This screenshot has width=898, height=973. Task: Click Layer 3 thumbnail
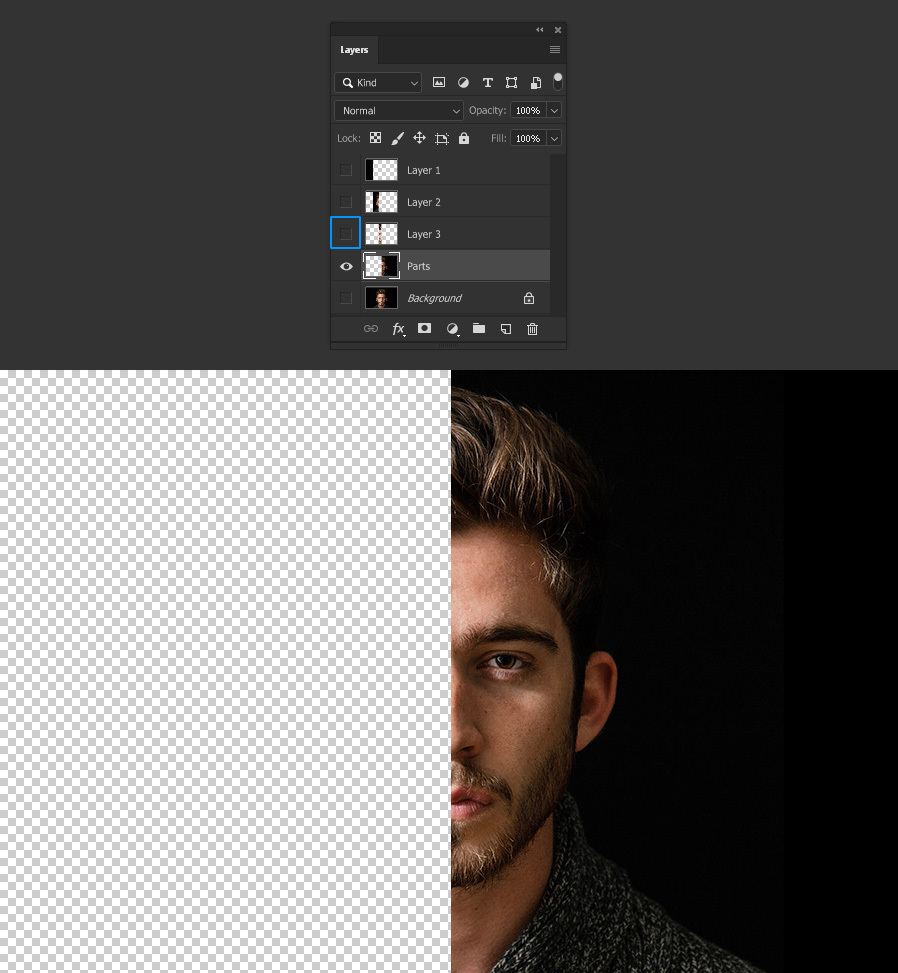pos(381,234)
